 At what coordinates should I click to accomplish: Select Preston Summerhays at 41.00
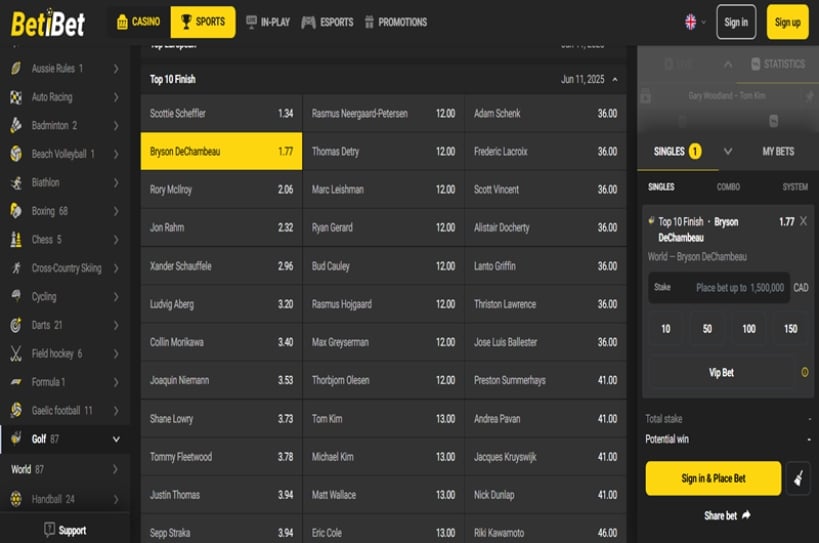pos(546,380)
